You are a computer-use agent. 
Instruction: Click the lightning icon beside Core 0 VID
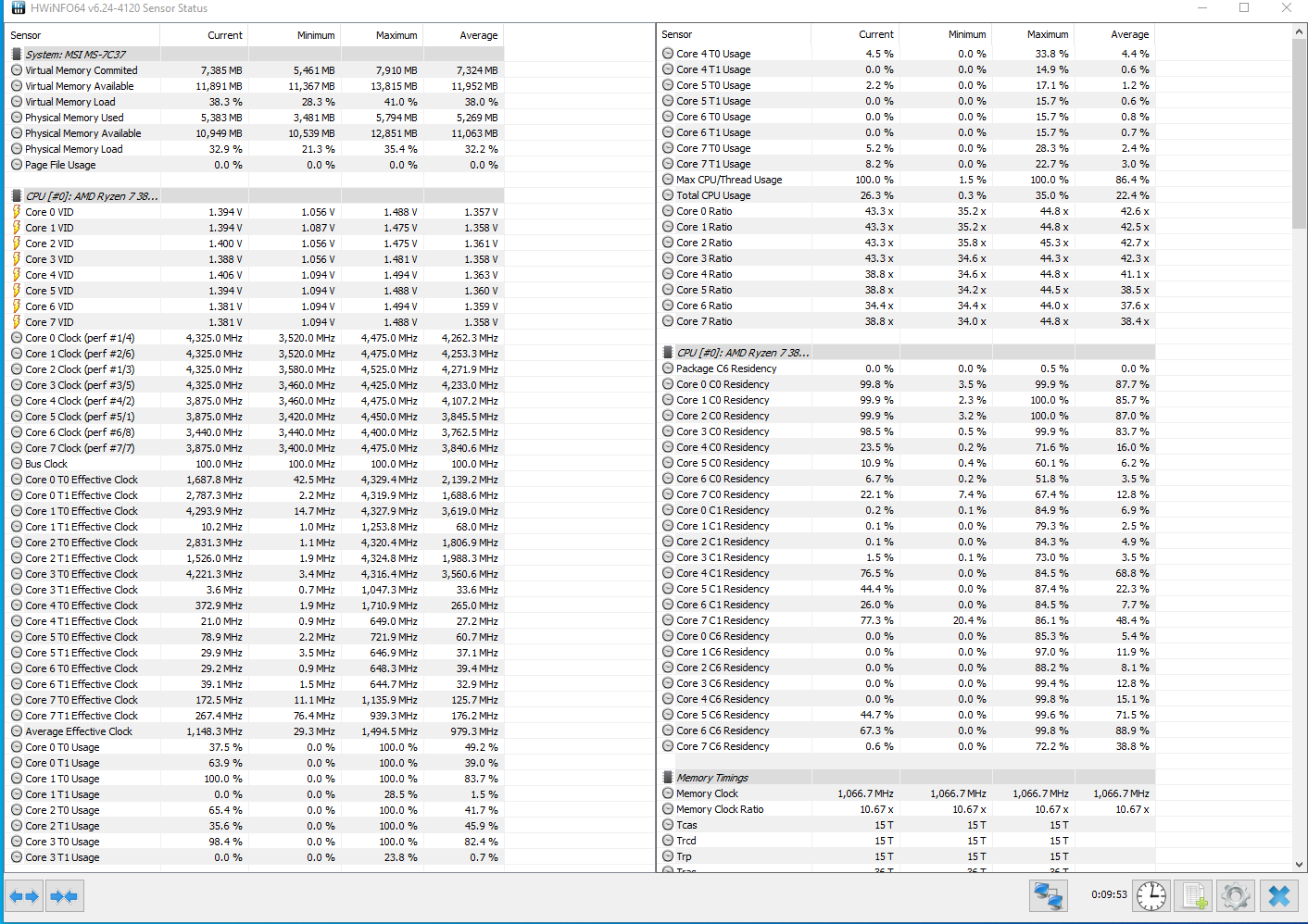(x=17, y=212)
